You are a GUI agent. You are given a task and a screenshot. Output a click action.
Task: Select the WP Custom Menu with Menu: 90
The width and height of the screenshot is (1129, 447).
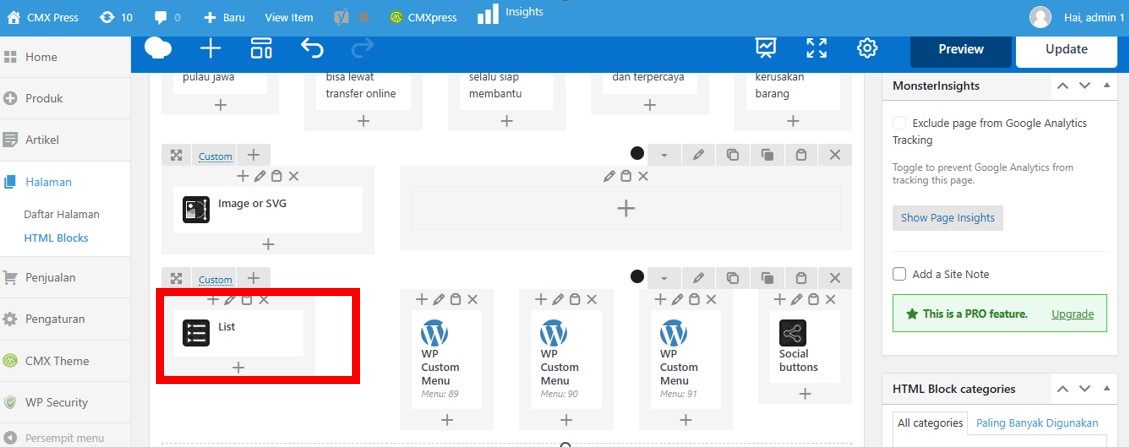click(566, 359)
